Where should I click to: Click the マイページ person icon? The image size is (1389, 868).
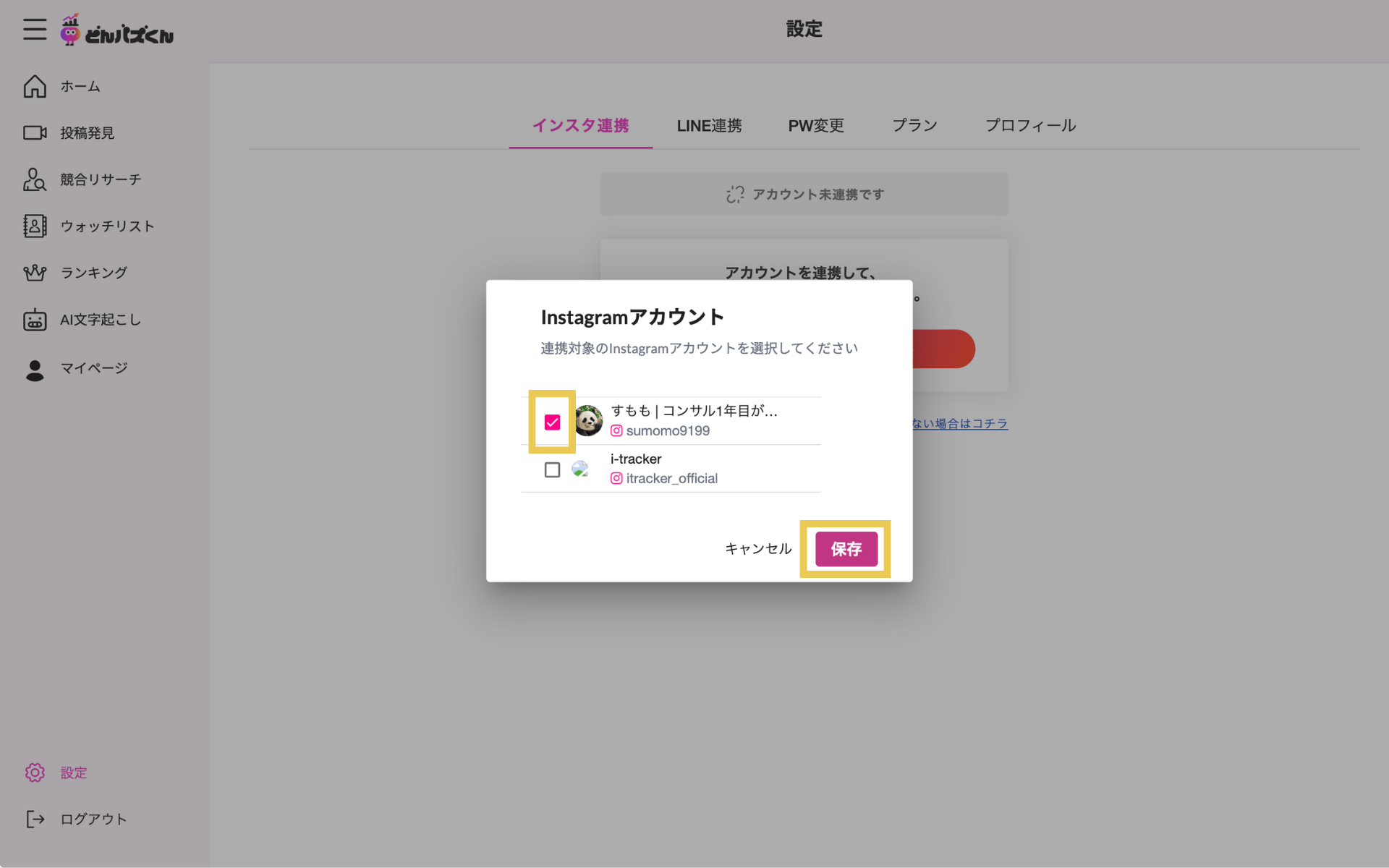point(35,369)
